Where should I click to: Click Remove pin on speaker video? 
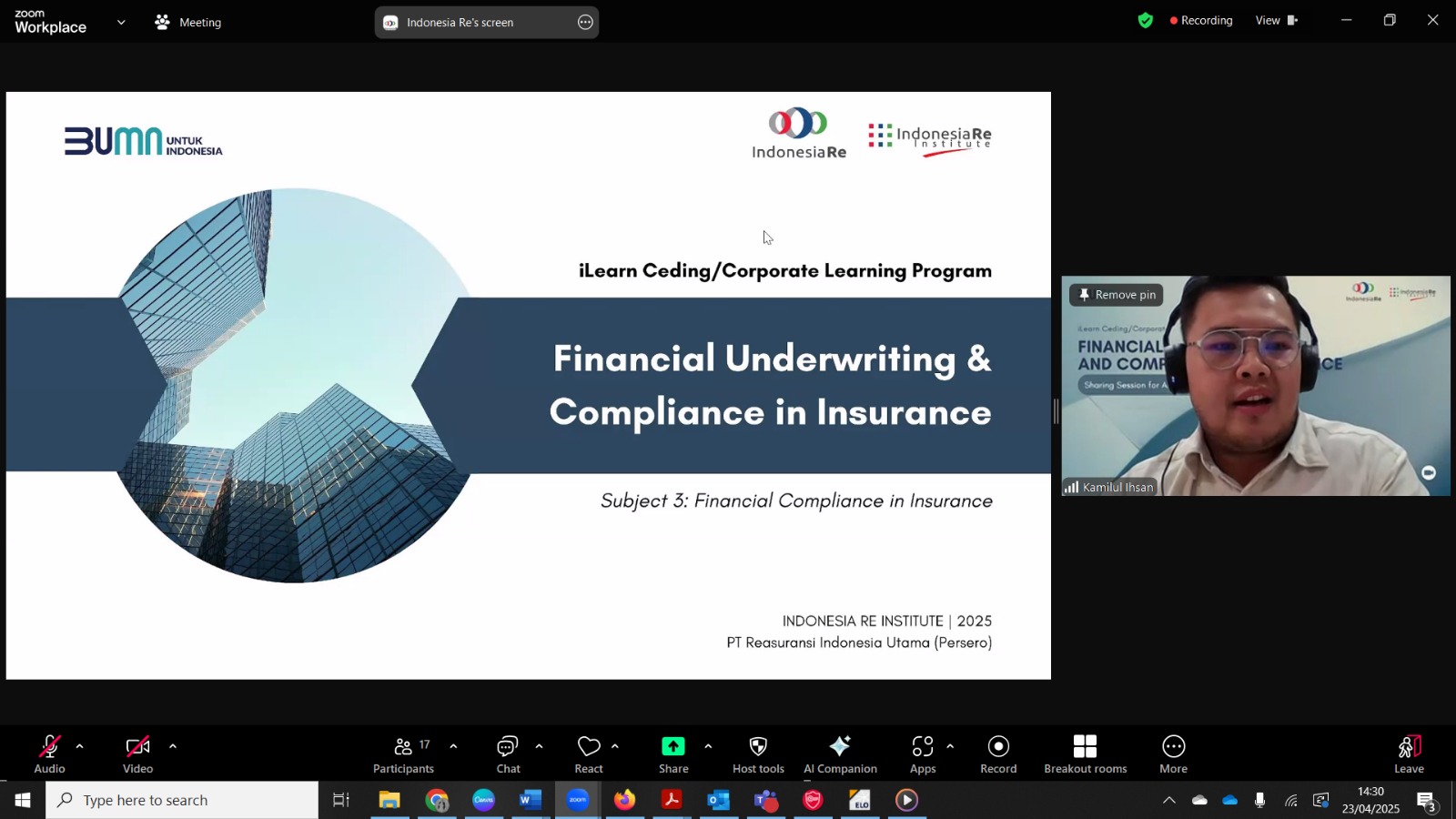[x=1117, y=294]
